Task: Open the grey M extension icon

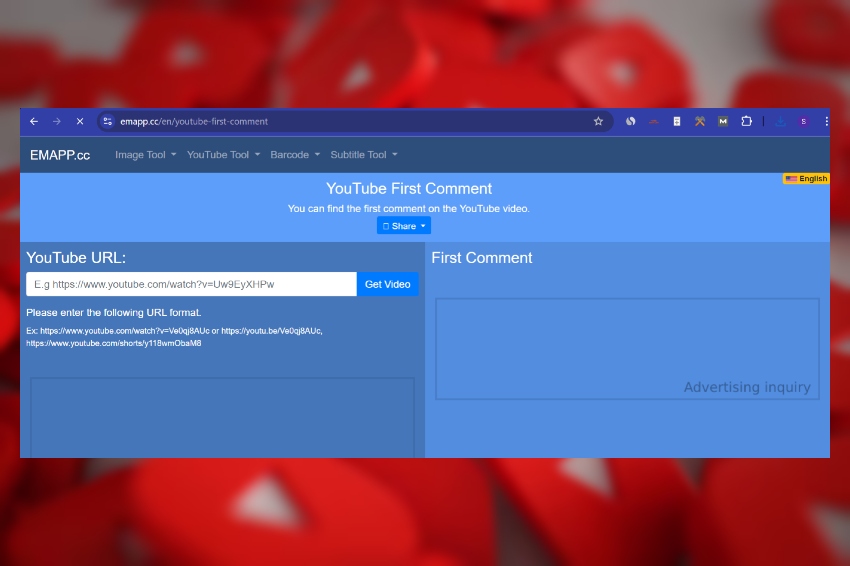Action: pyautogui.click(x=723, y=121)
